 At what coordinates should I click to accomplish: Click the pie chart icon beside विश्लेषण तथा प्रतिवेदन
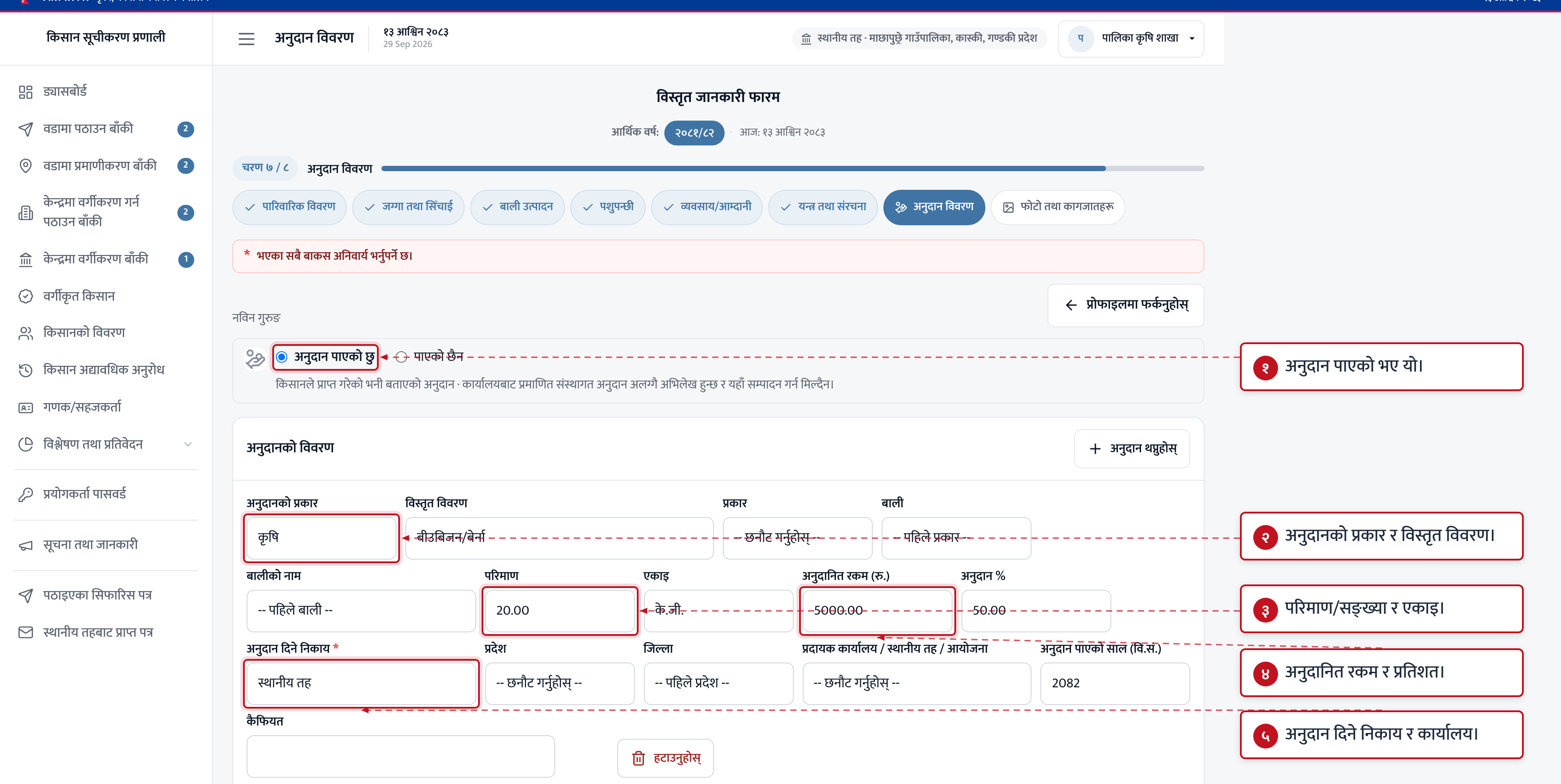[25, 444]
